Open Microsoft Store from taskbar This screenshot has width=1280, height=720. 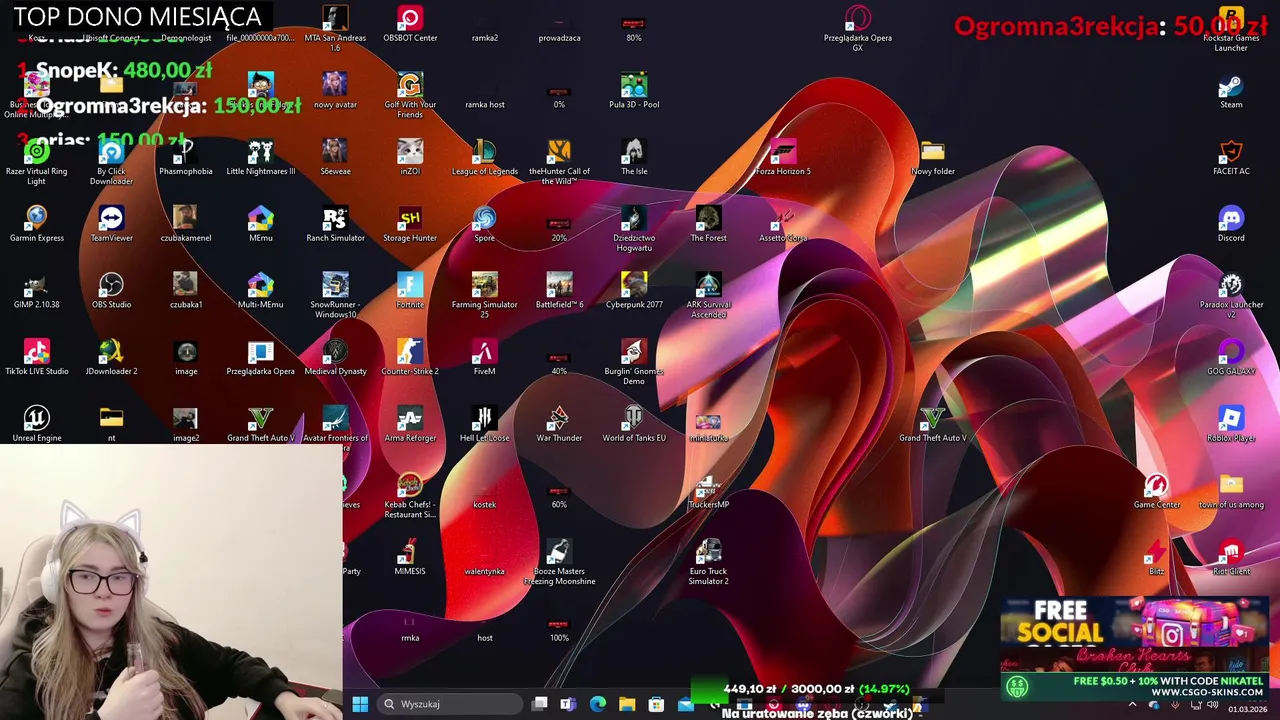point(656,704)
